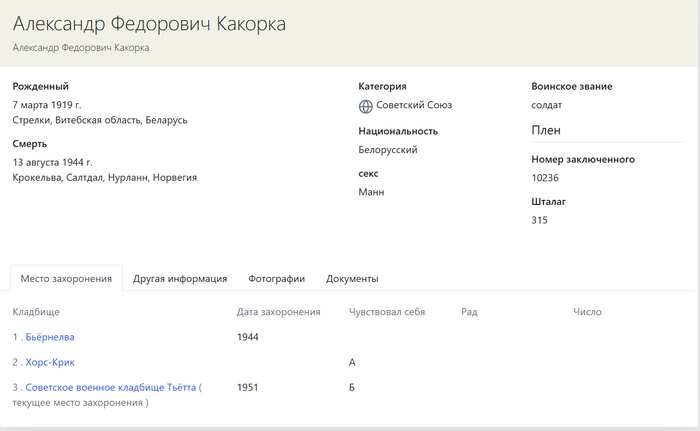This screenshot has width=700, height=431.
Task: Click the Рад column header
Action: 469,312
